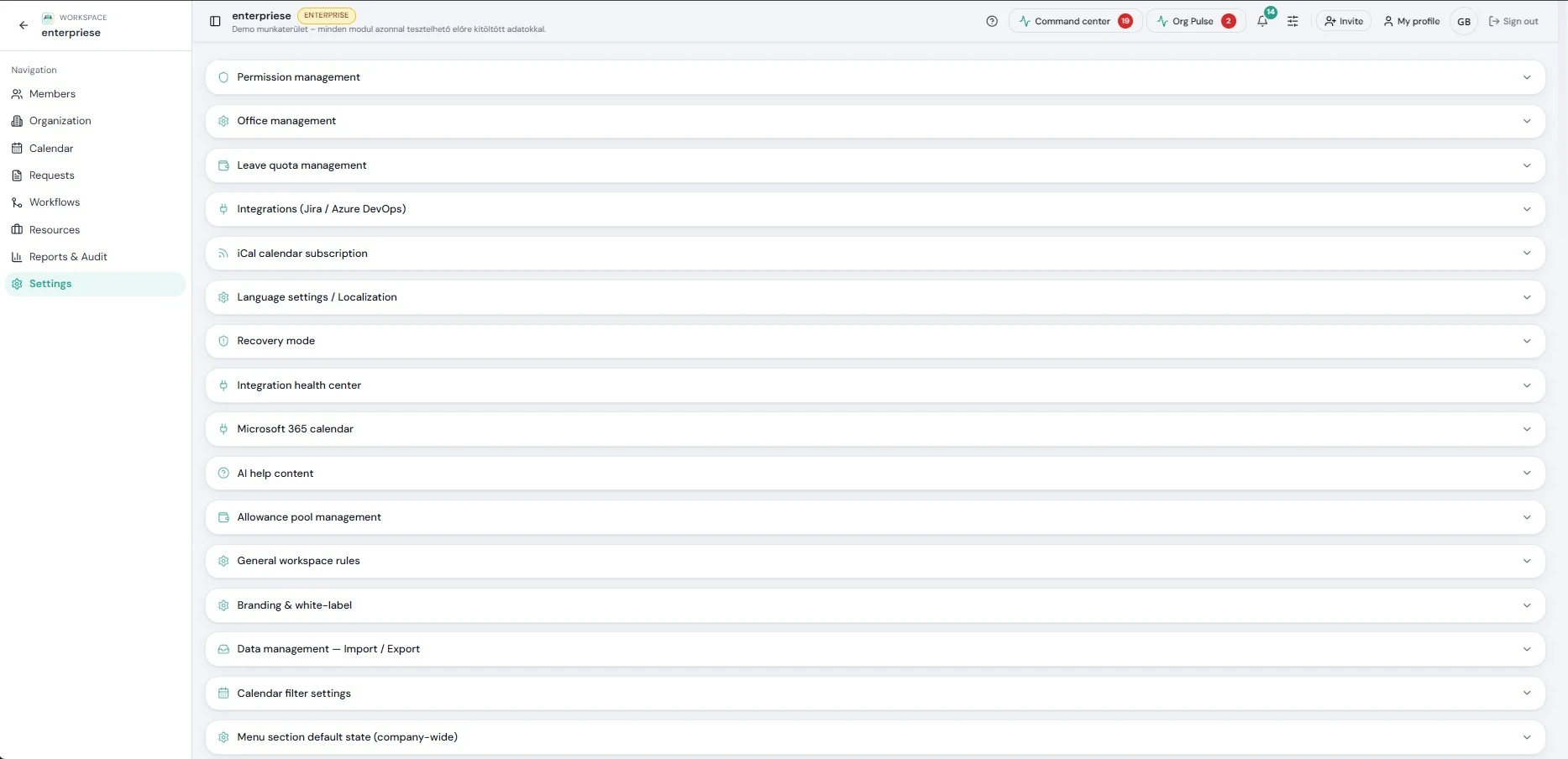This screenshot has height=759, width=1568.
Task: Click the ENTERPRISE plan badge
Action: click(x=327, y=15)
